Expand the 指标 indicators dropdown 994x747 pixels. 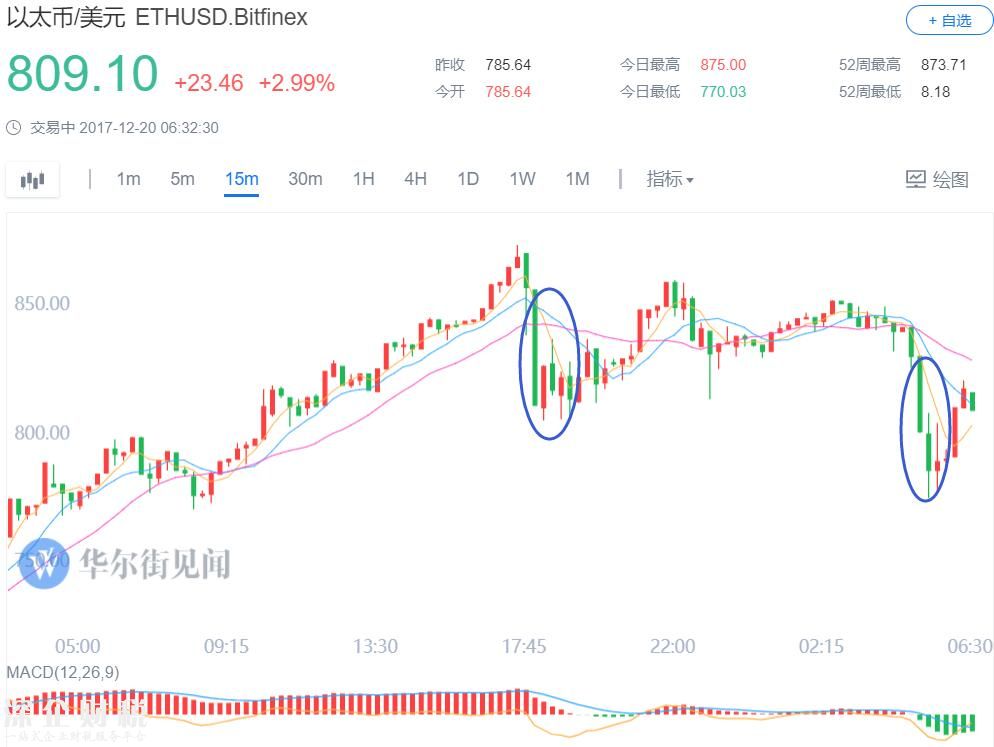(669, 179)
